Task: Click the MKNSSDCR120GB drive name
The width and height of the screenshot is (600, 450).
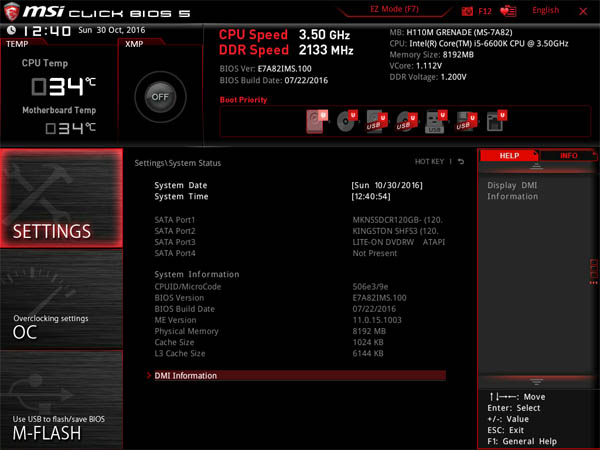Action: [x=397, y=220]
